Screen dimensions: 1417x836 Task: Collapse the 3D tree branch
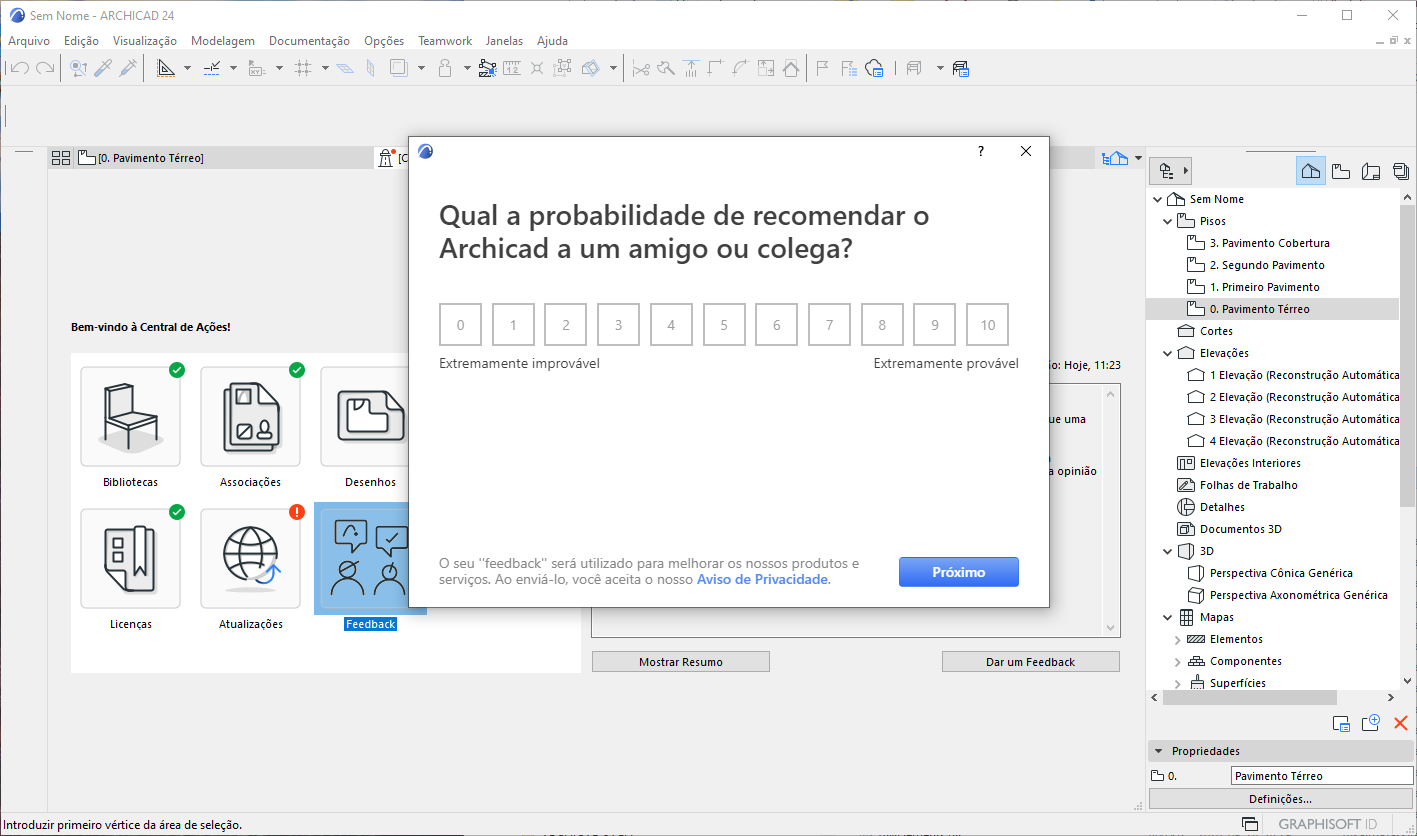(1168, 551)
